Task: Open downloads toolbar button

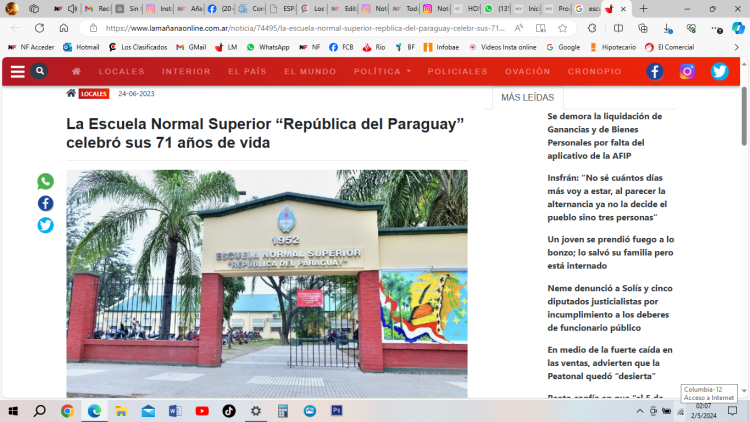Action: 668,29
